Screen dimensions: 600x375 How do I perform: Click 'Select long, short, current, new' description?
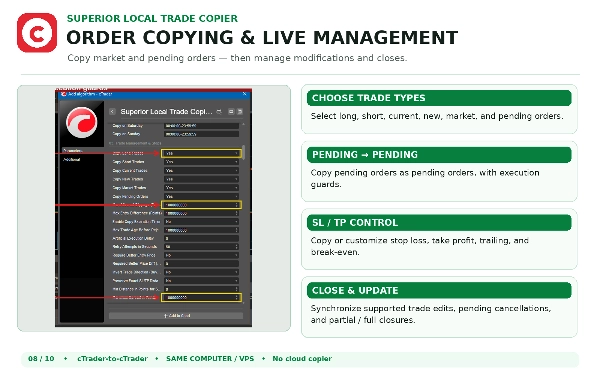tap(437, 116)
